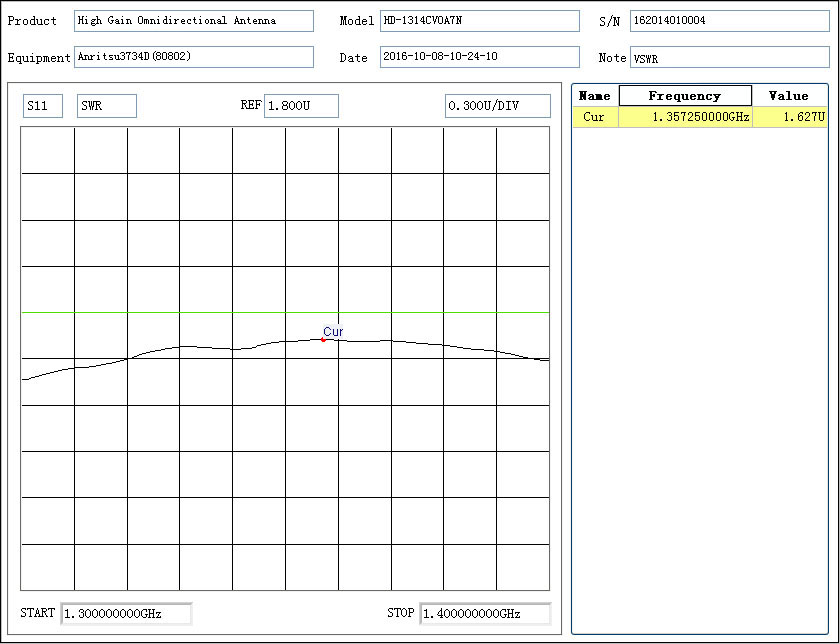Select the SWR format box
This screenshot has width=840, height=644.
click(x=106, y=106)
